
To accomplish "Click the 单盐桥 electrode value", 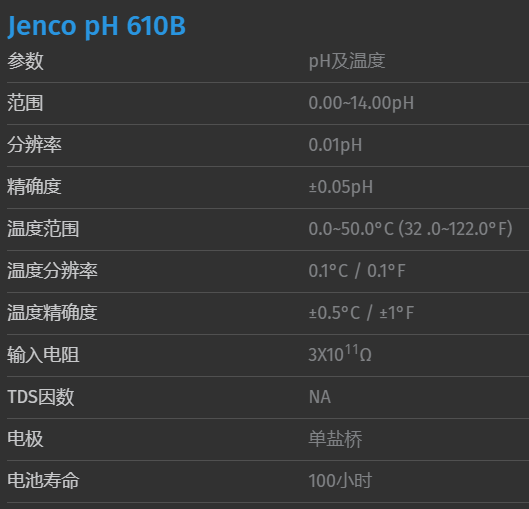I will [335, 439].
